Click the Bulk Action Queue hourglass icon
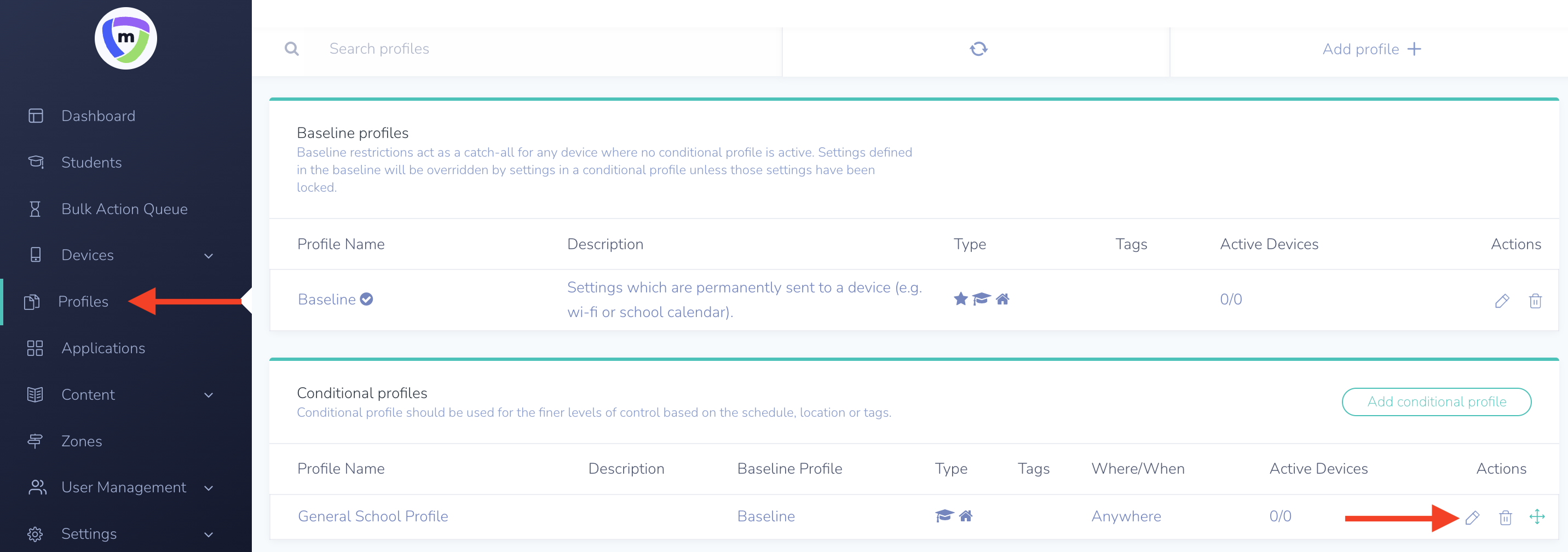The width and height of the screenshot is (1568, 552). (35, 209)
